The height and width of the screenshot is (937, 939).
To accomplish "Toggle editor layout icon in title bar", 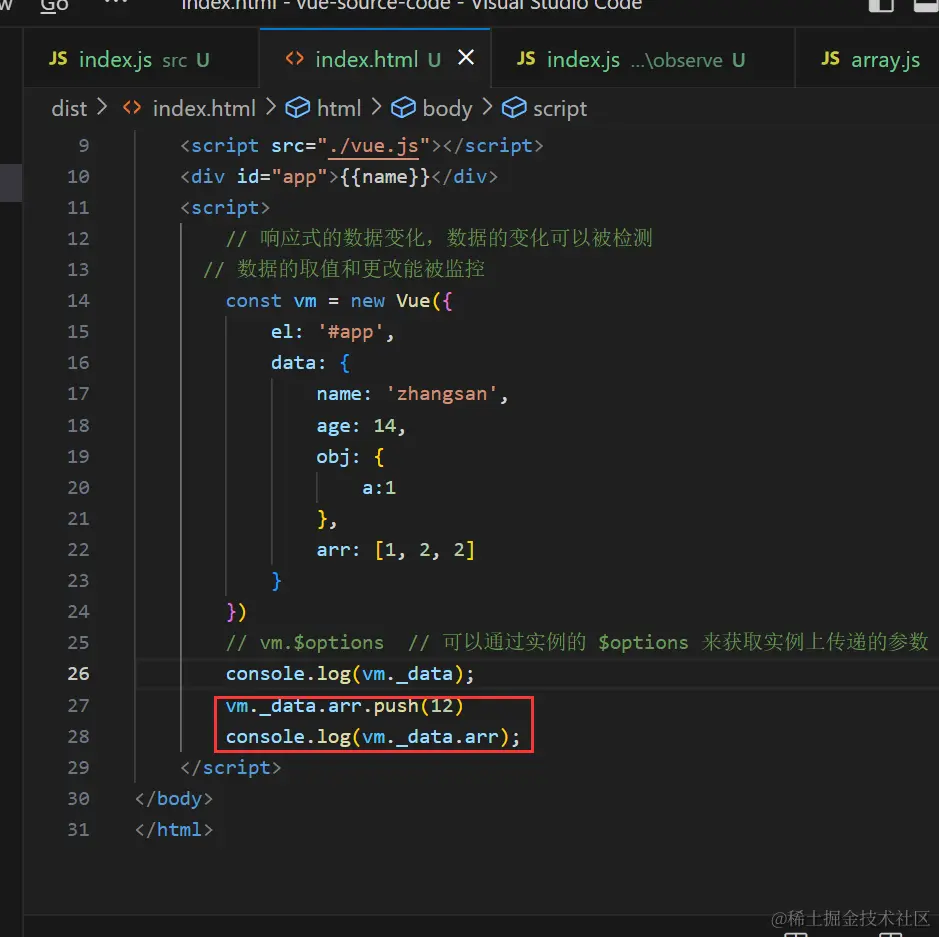I will pyautogui.click(x=881, y=5).
